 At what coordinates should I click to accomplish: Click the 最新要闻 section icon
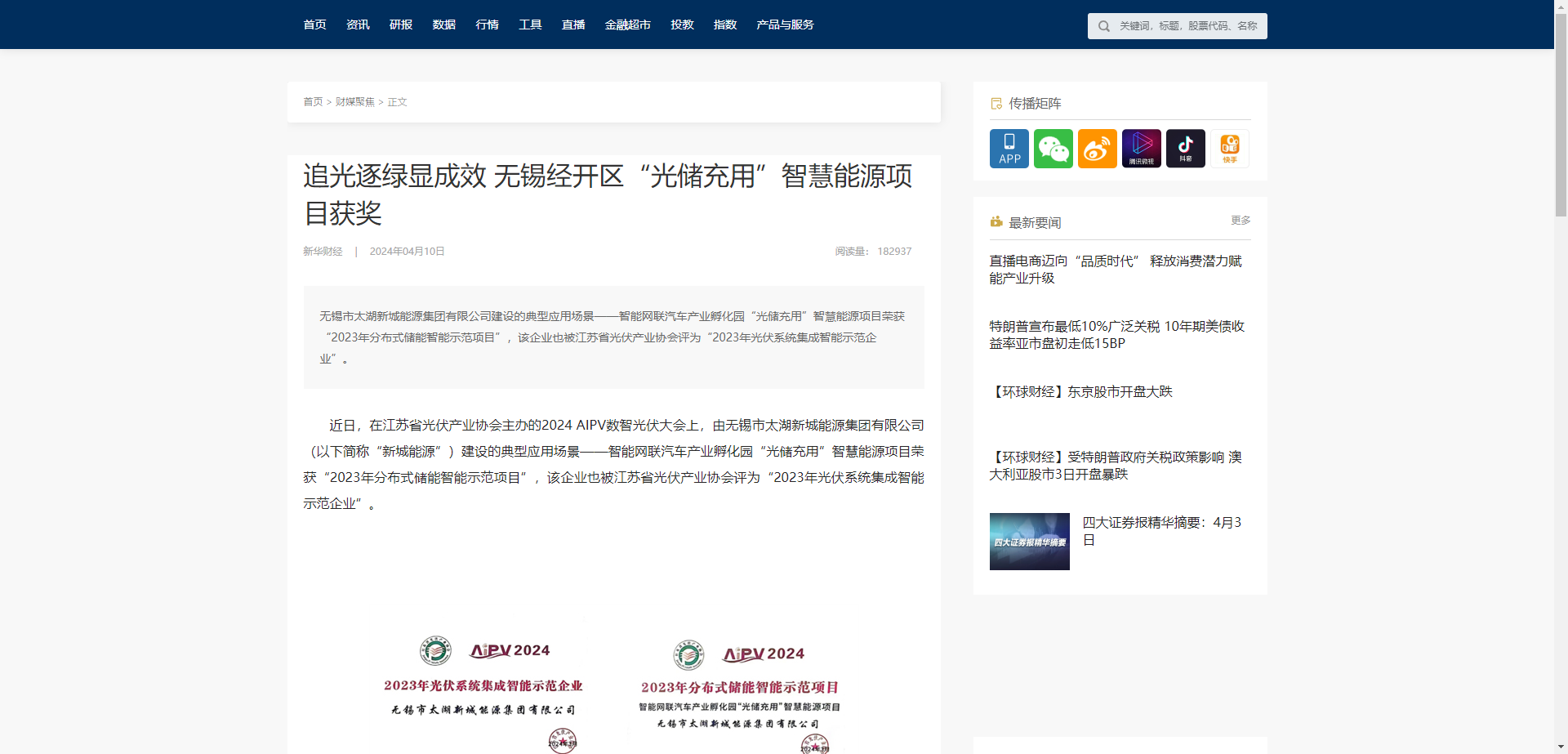tap(996, 222)
